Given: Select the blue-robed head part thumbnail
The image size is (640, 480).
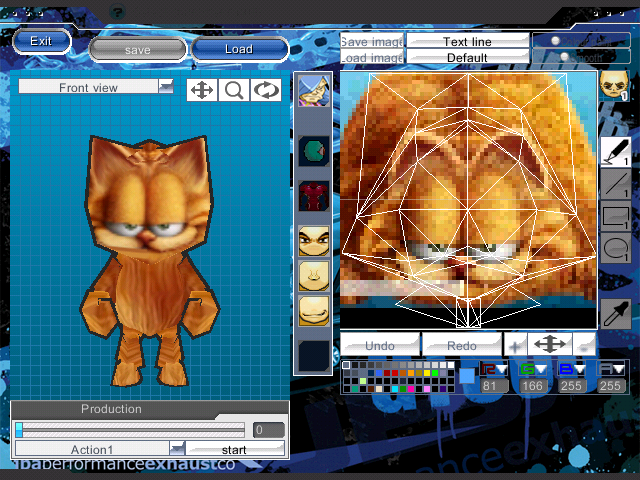Looking at the screenshot, I should [313, 91].
